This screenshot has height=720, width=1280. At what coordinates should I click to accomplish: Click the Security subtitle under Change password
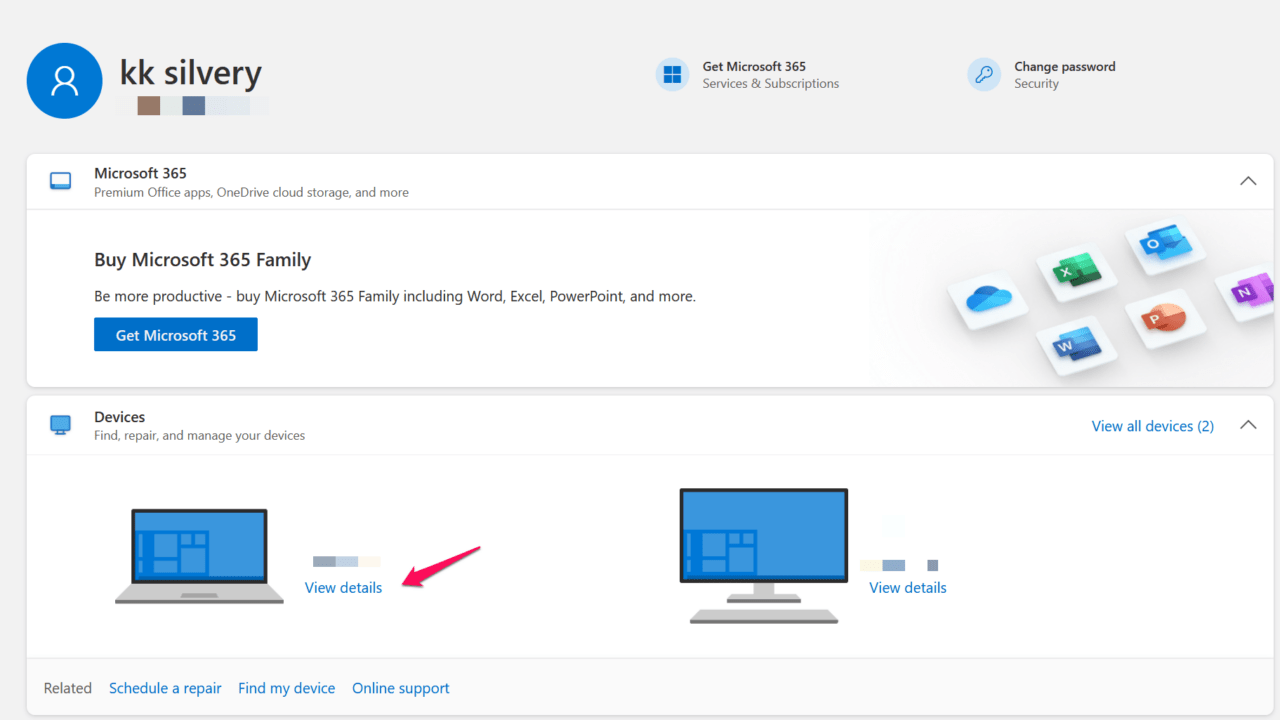[x=1037, y=84]
